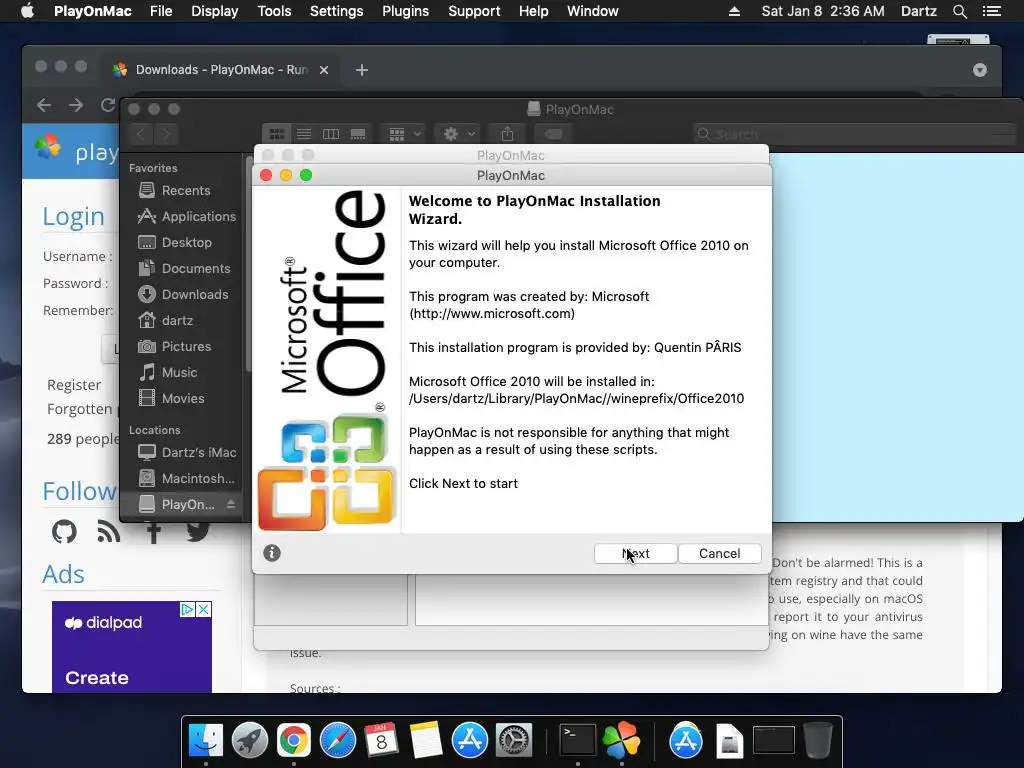Open Google Chrome from the Dock
1024x768 pixels.
point(293,741)
